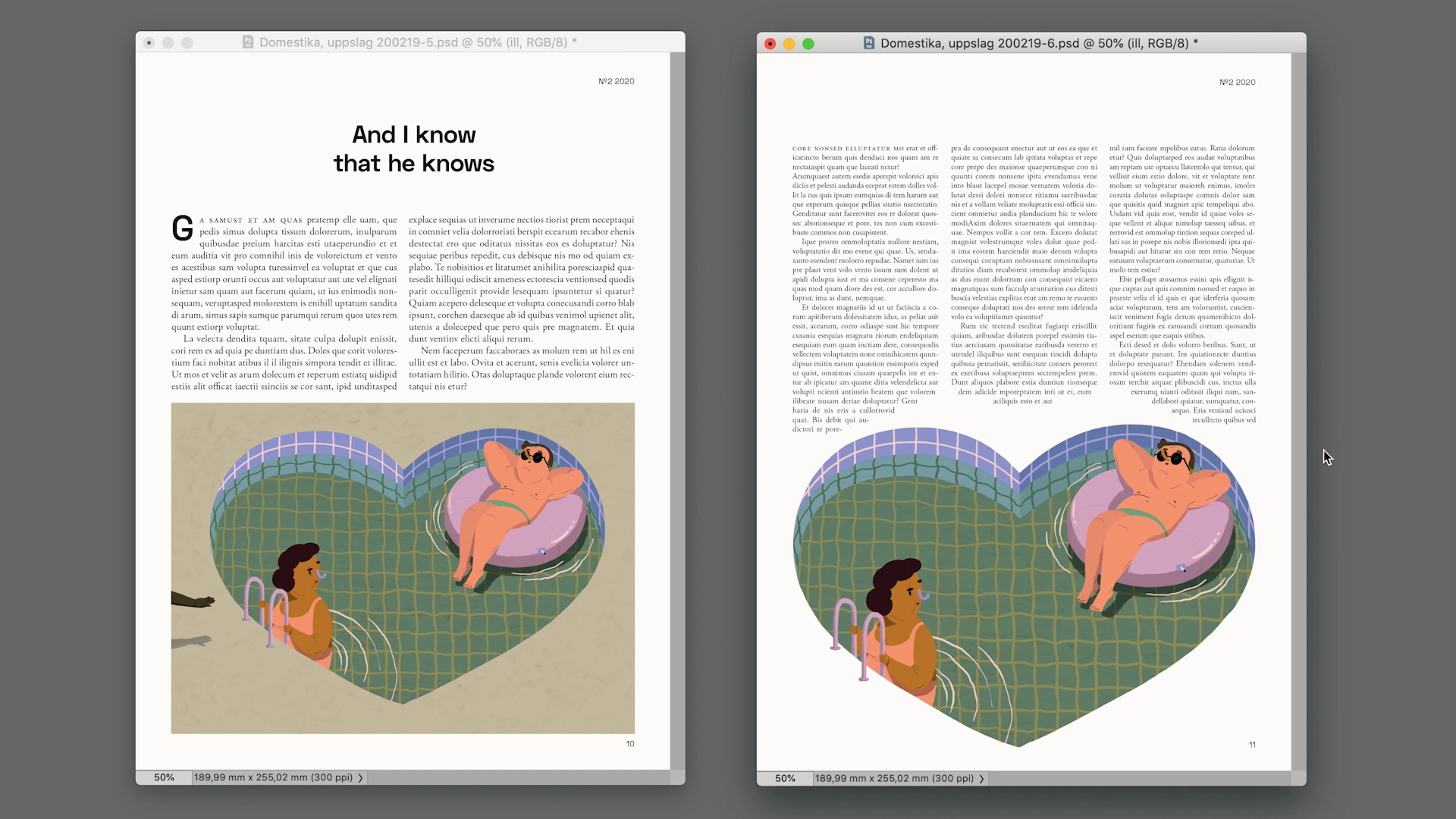Click right window title Domestika uppslag 200219-6.psd
Screen dimensions: 1456x819
(1039, 43)
